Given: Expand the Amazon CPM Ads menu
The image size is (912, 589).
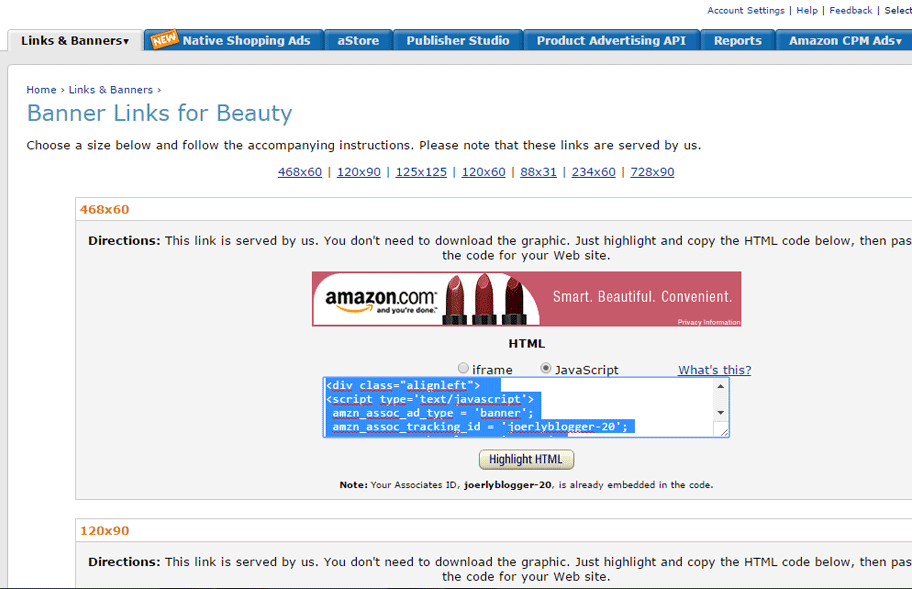Looking at the screenshot, I should (x=845, y=41).
